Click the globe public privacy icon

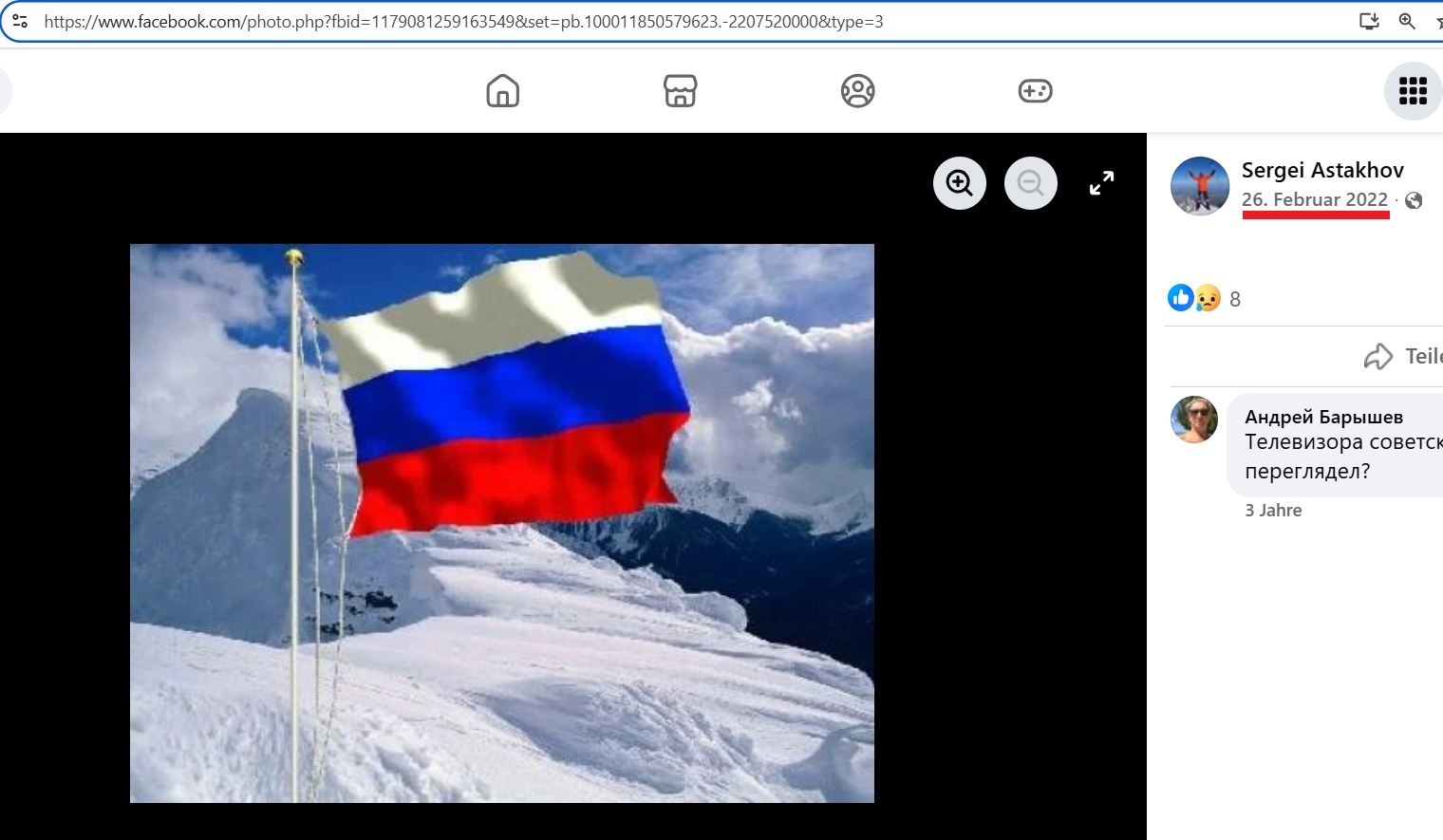click(x=1414, y=200)
